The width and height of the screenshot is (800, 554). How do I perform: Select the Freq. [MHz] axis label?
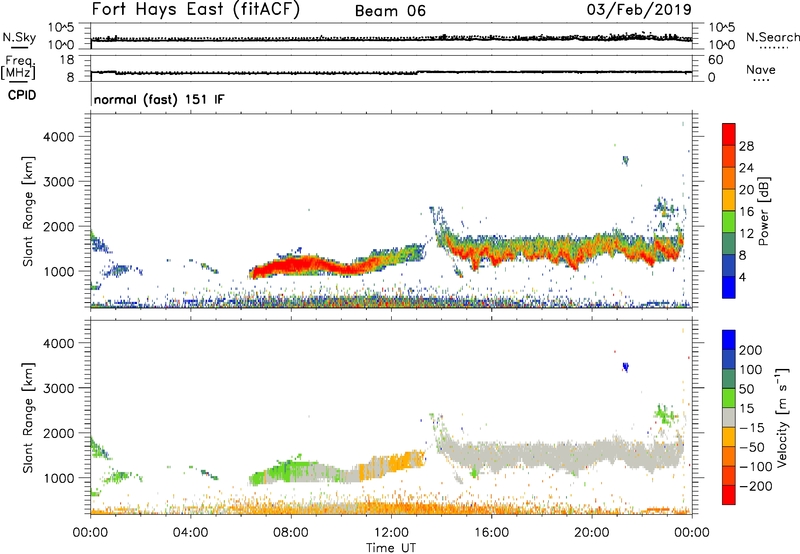(x=18, y=67)
